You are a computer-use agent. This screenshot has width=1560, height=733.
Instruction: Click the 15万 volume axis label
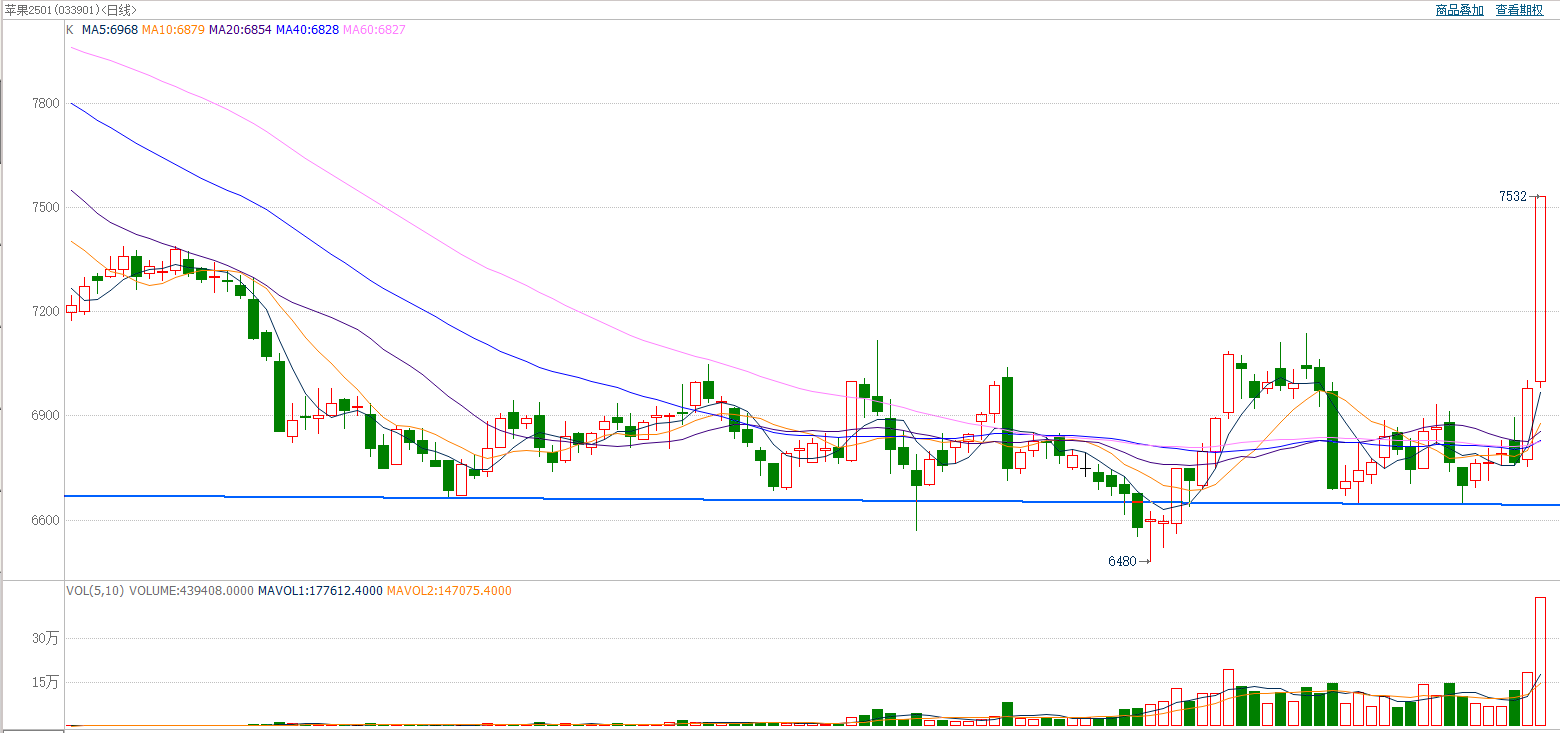(46, 682)
